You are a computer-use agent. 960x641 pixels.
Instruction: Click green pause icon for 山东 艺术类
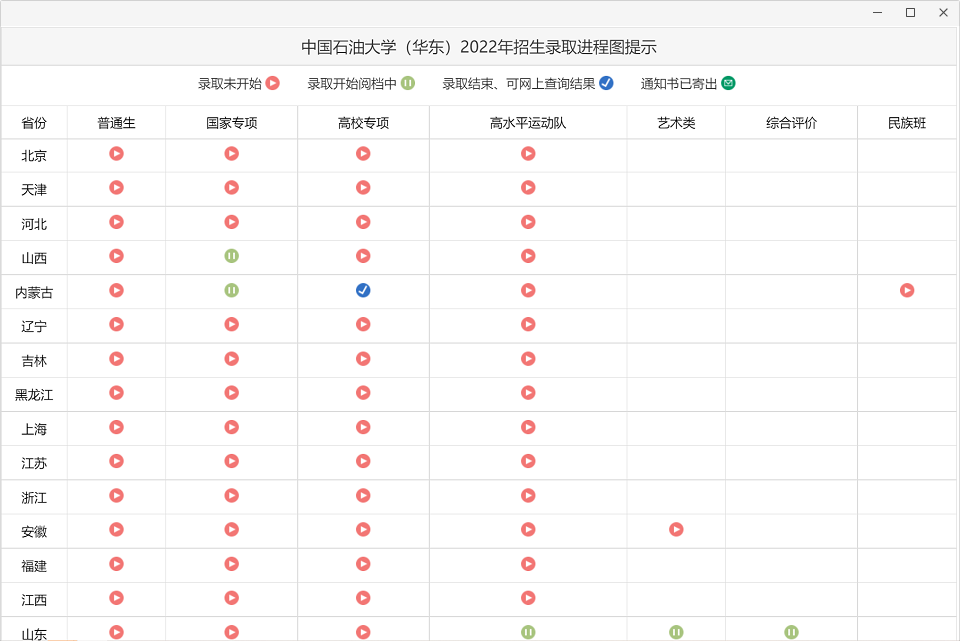[676, 632]
